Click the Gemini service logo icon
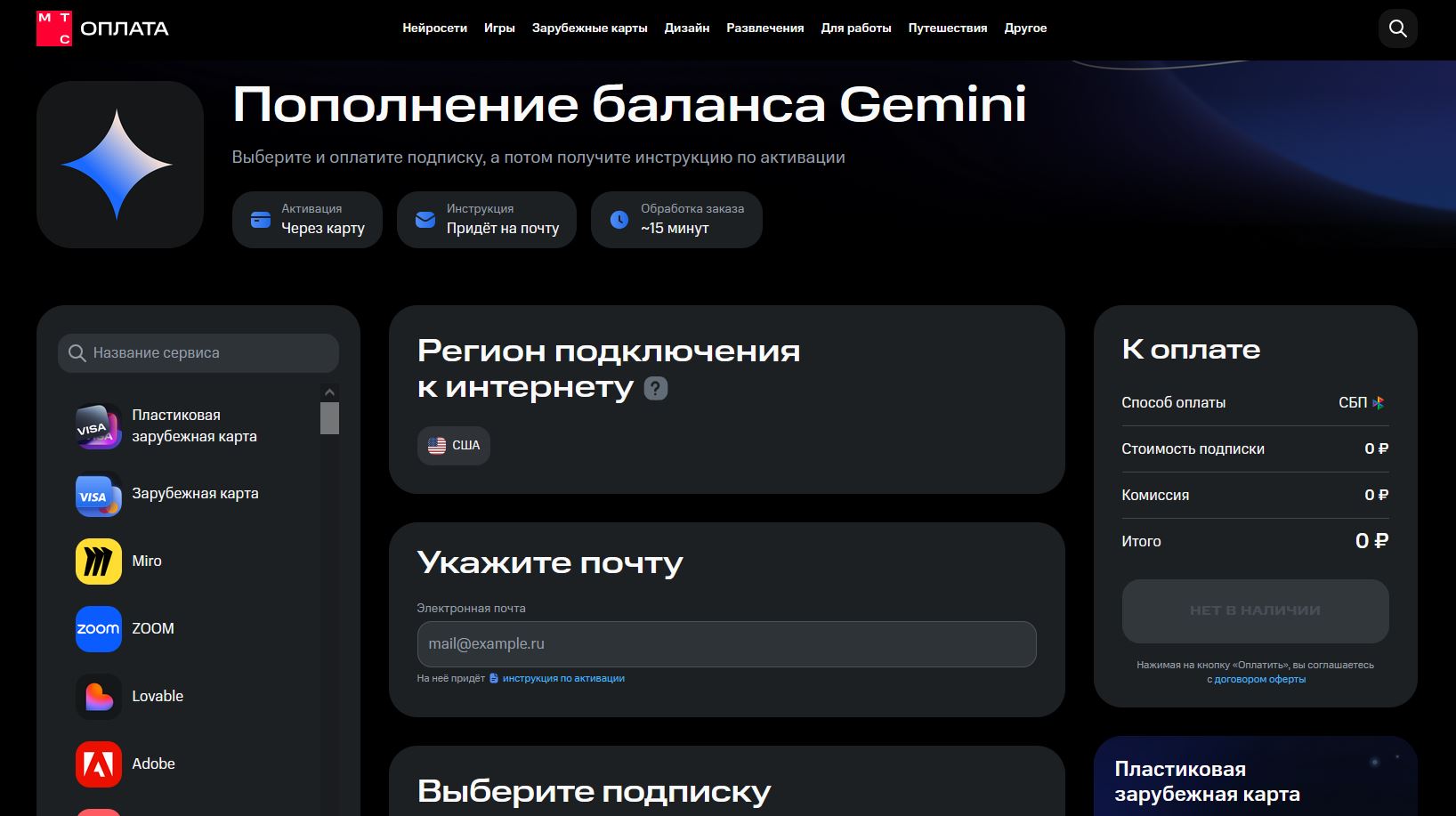The image size is (1456, 816). pyautogui.click(x=118, y=164)
